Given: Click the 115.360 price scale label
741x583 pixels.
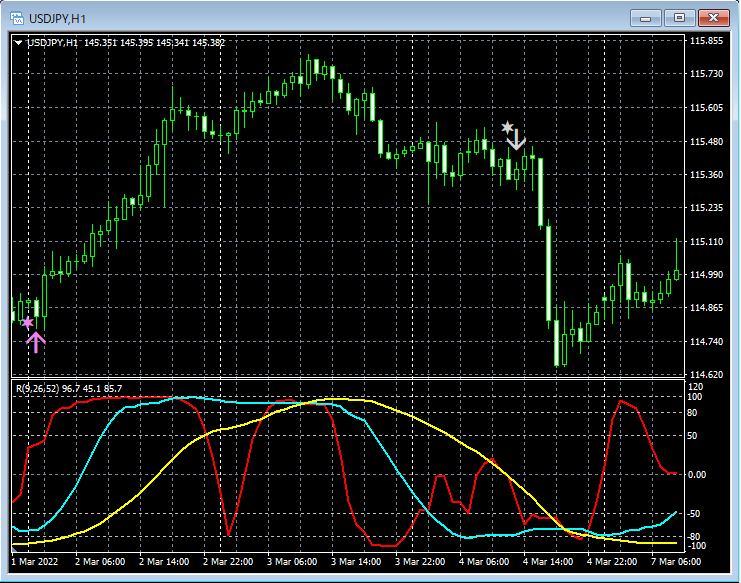Looking at the screenshot, I should pos(707,174).
